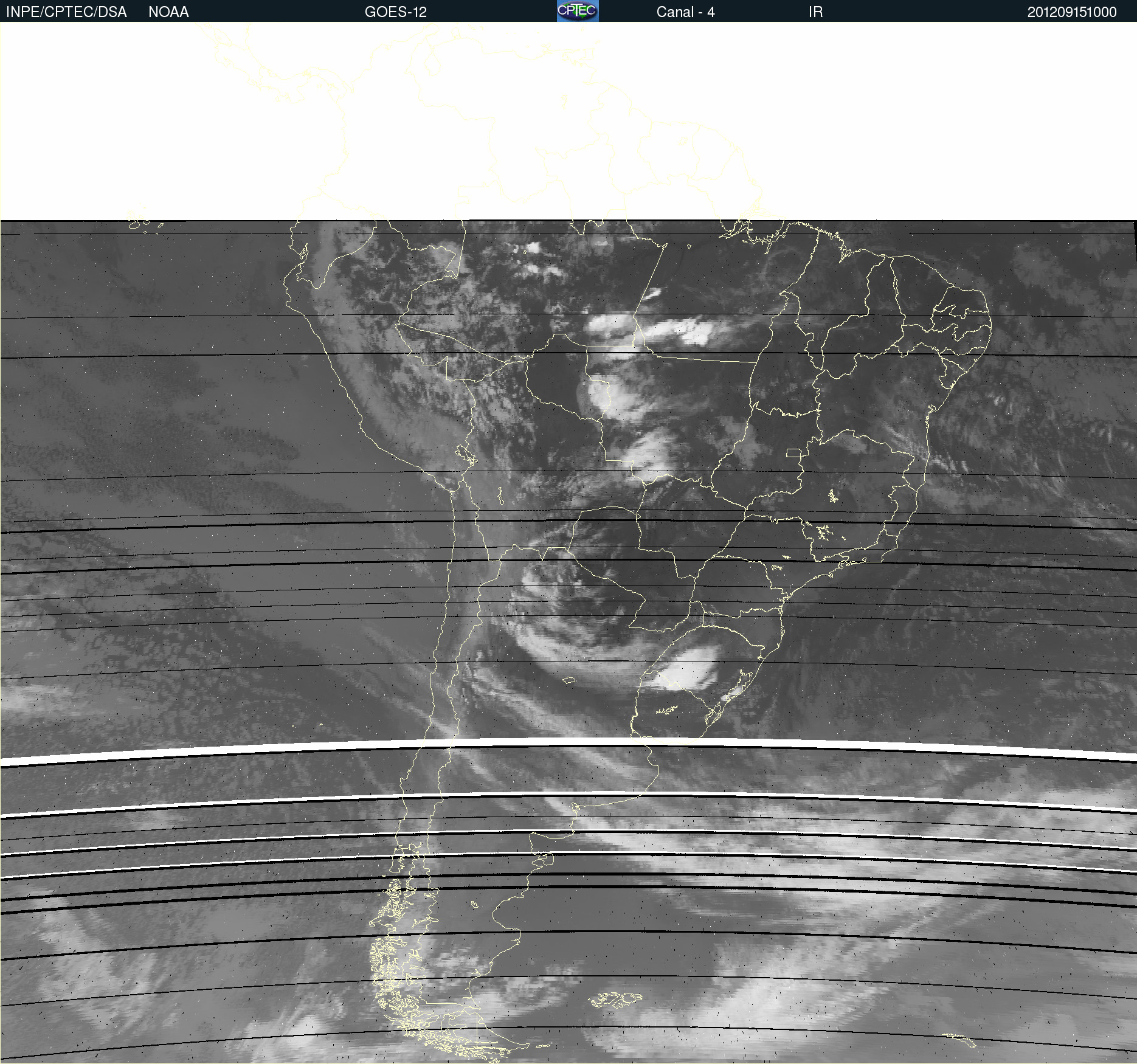This screenshot has width=1137, height=1064.
Task: Click the South Georgia island outline
Action: tap(961, 1039)
